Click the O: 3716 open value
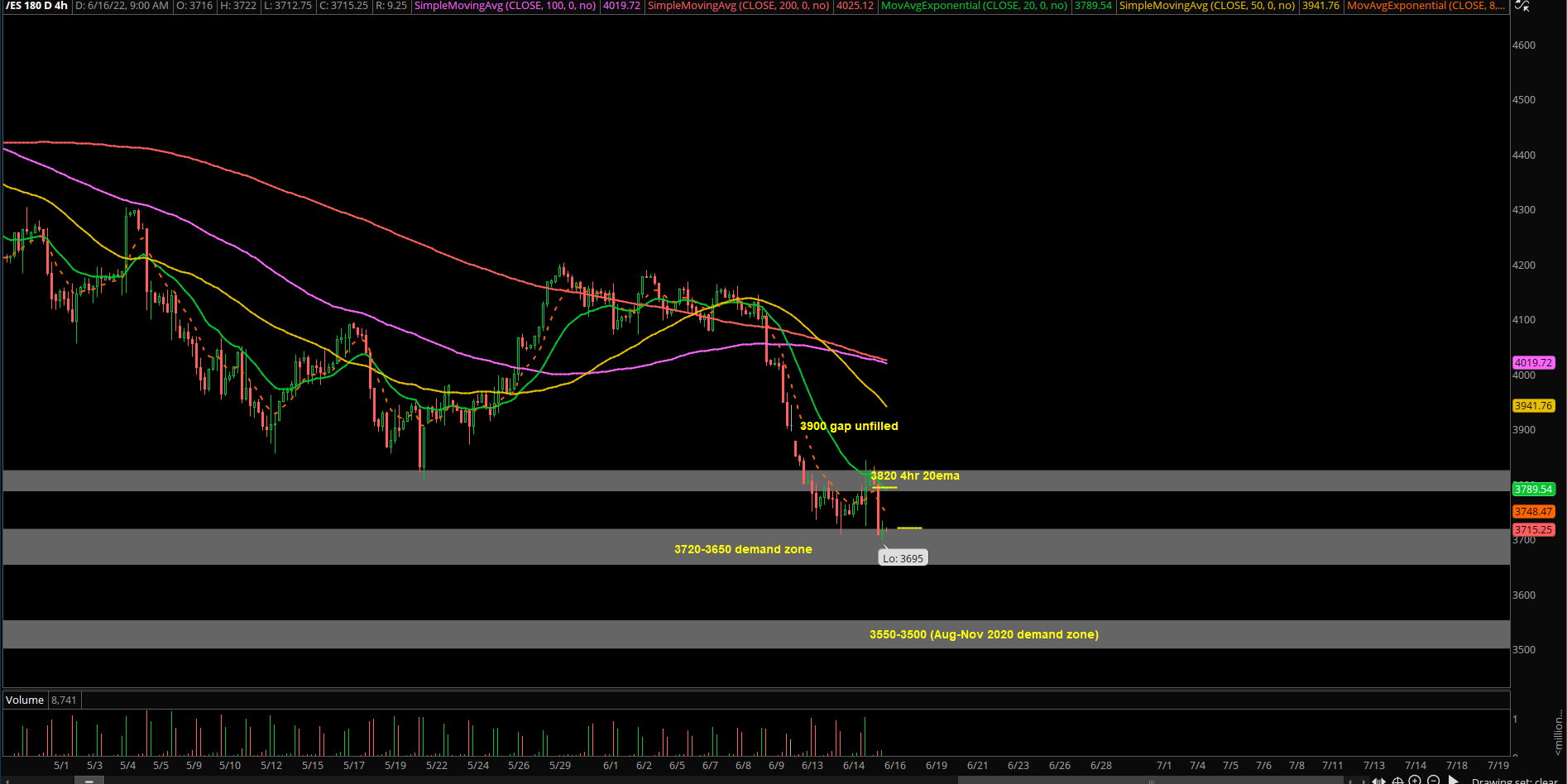The height and width of the screenshot is (784, 1567). click(x=194, y=6)
